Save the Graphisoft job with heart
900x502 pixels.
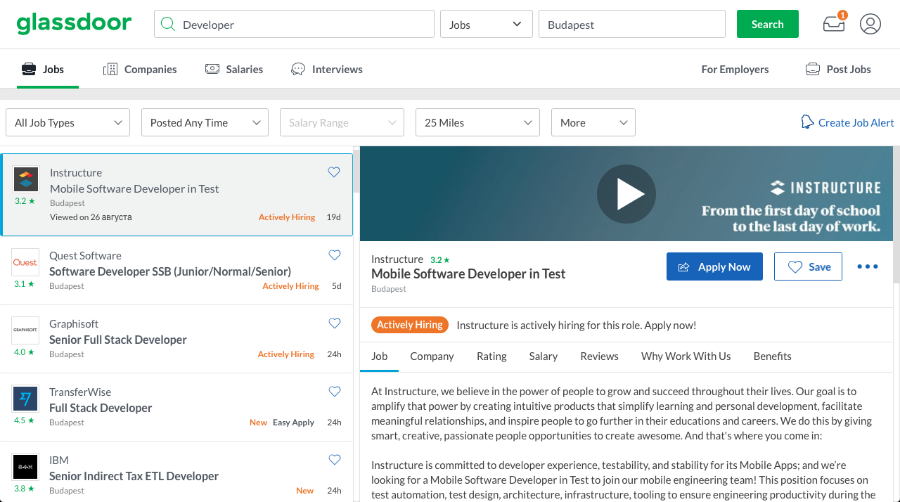(x=334, y=323)
